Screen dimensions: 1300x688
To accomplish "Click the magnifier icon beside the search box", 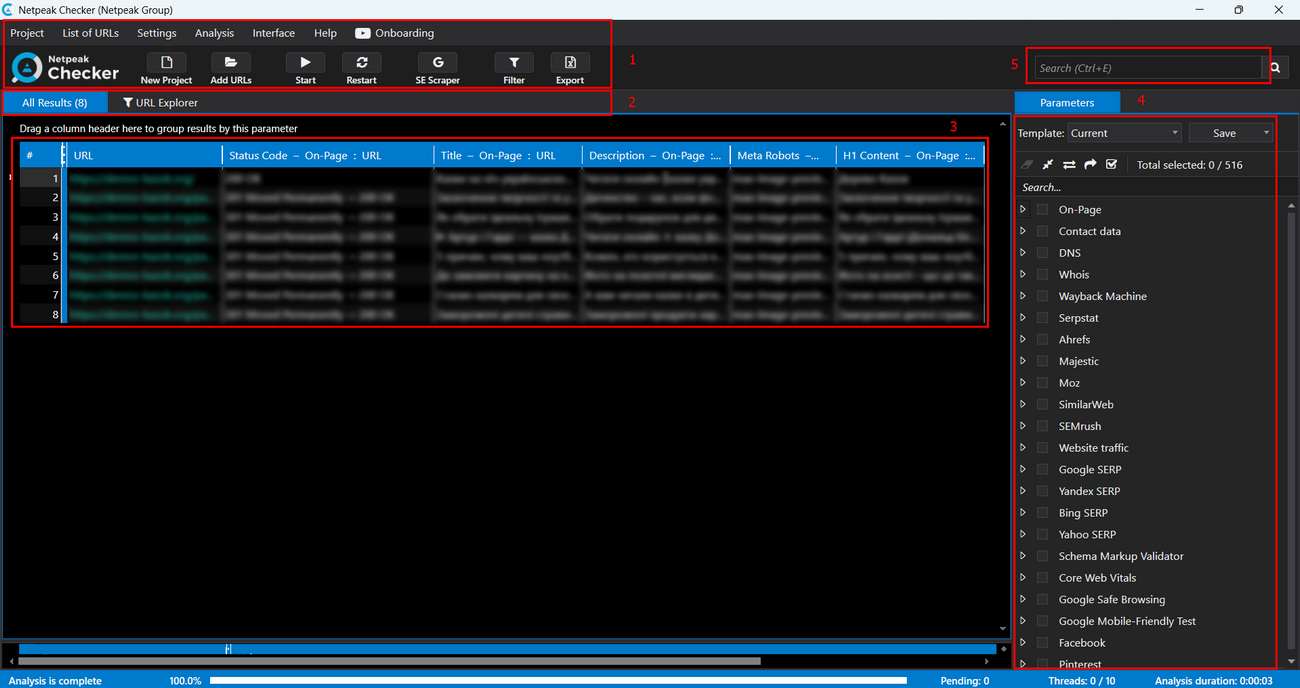I will click(x=1275, y=68).
